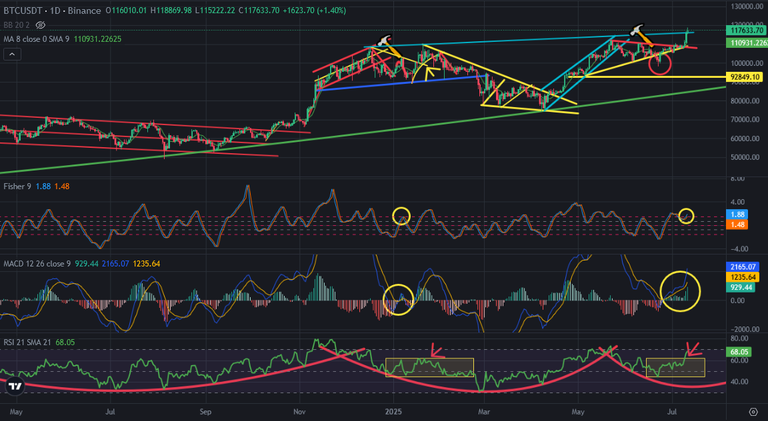Click the May label following Mar on time axis
This screenshot has width=768, height=421.
578,412
